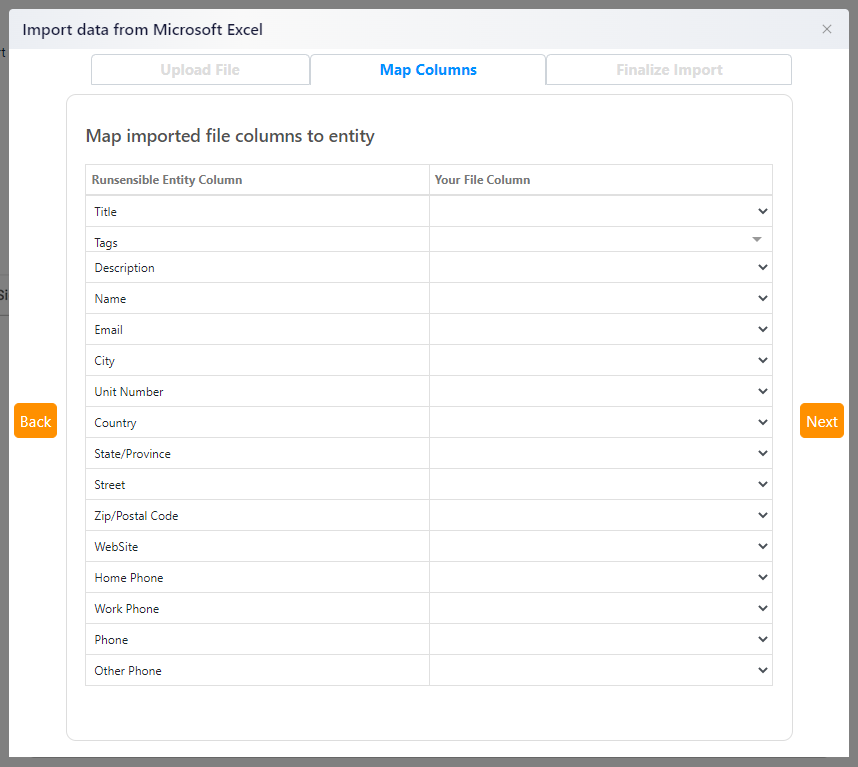Open the Finalize Import tab
This screenshot has width=858, height=767.
tap(669, 69)
